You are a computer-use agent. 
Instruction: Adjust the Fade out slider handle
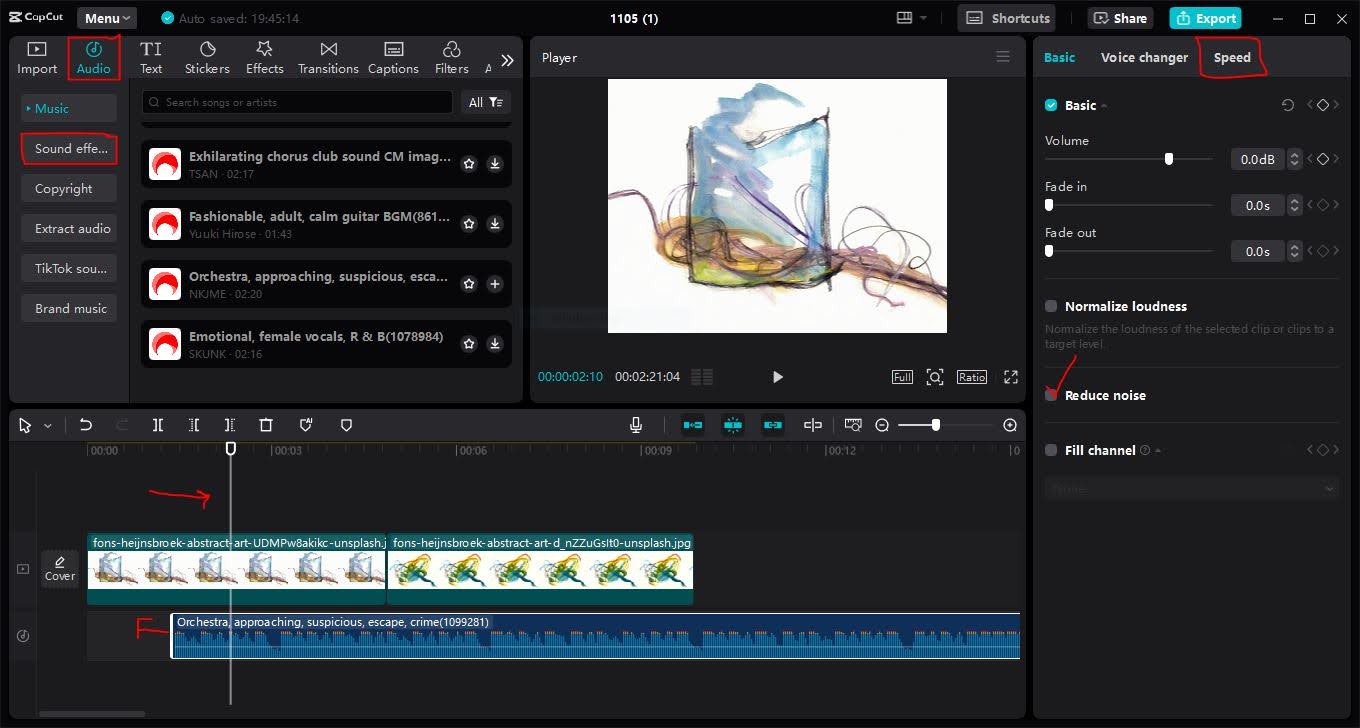point(1049,251)
